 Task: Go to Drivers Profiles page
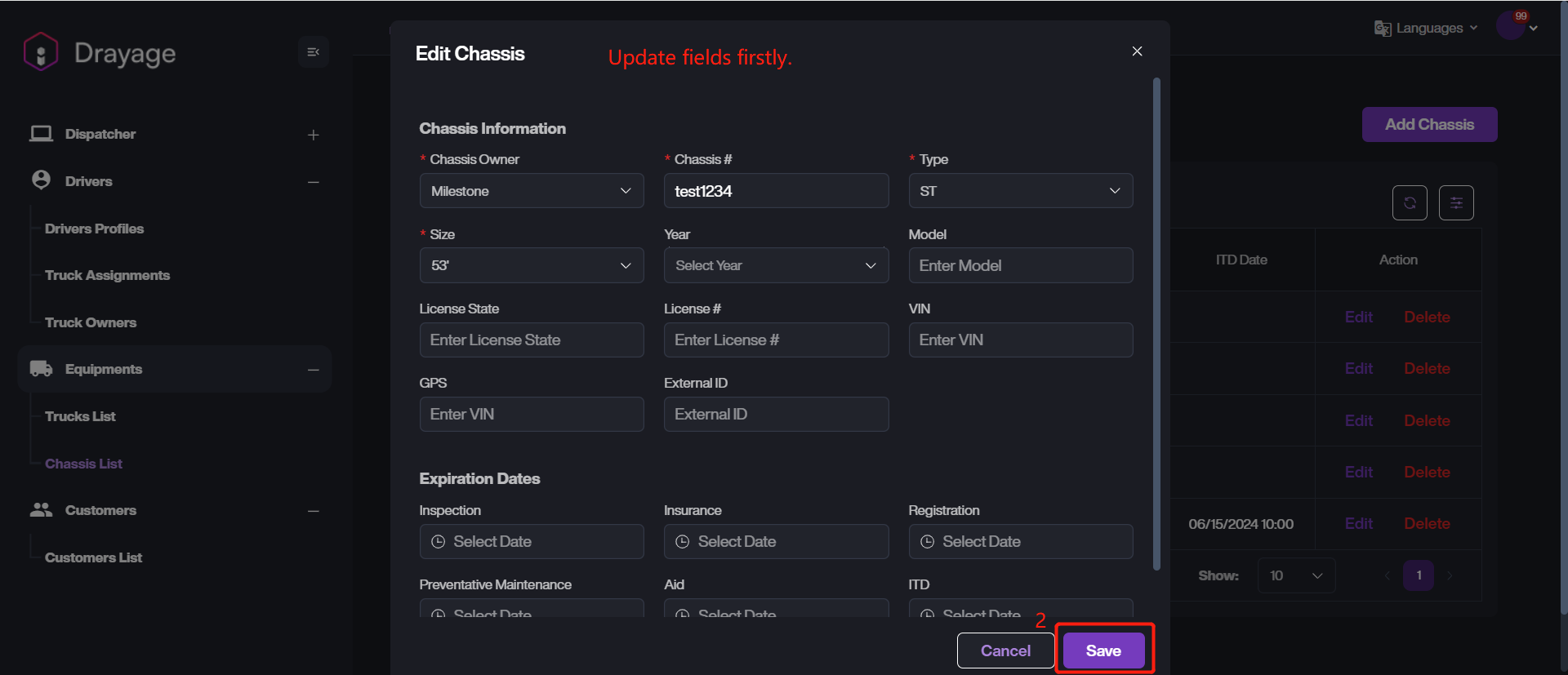click(x=94, y=229)
